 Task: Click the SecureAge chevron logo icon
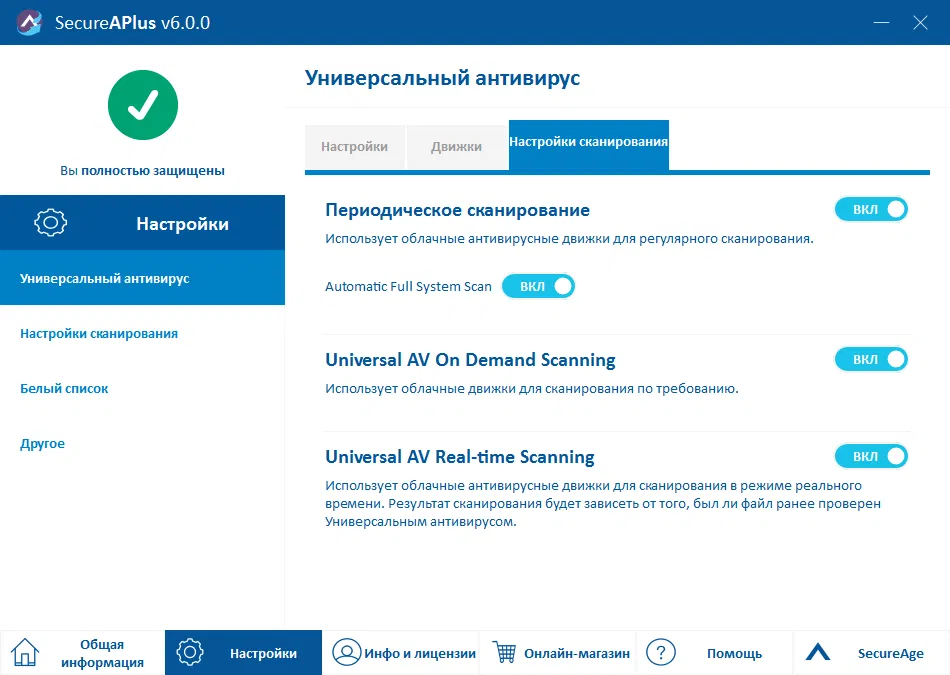[818, 653]
